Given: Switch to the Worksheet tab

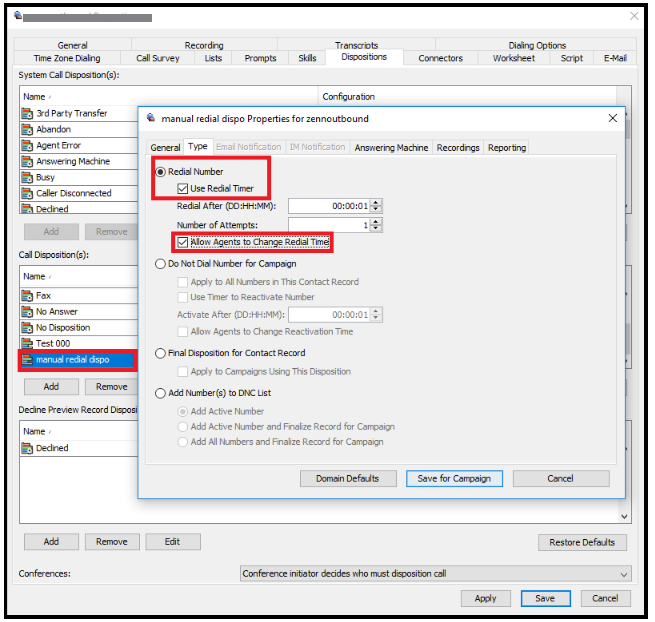Looking at the screenshot, I should click(513, 58).
